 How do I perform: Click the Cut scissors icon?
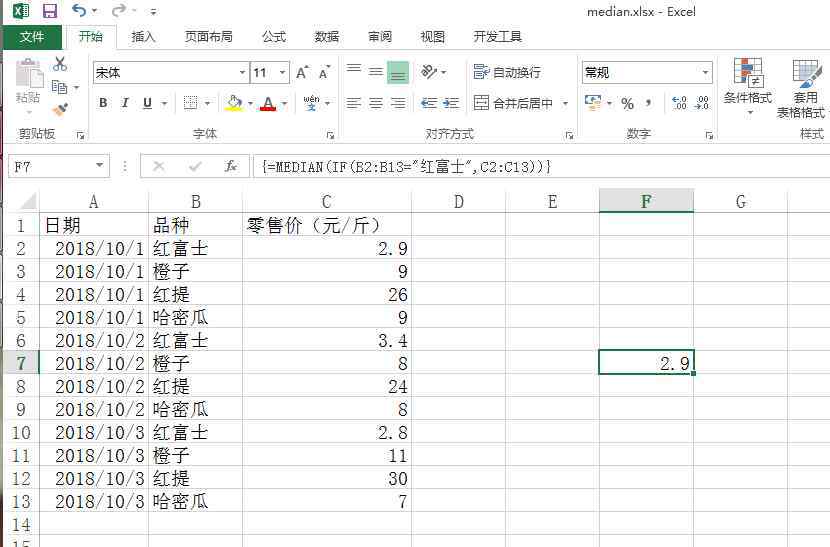[x=60, y=64]
